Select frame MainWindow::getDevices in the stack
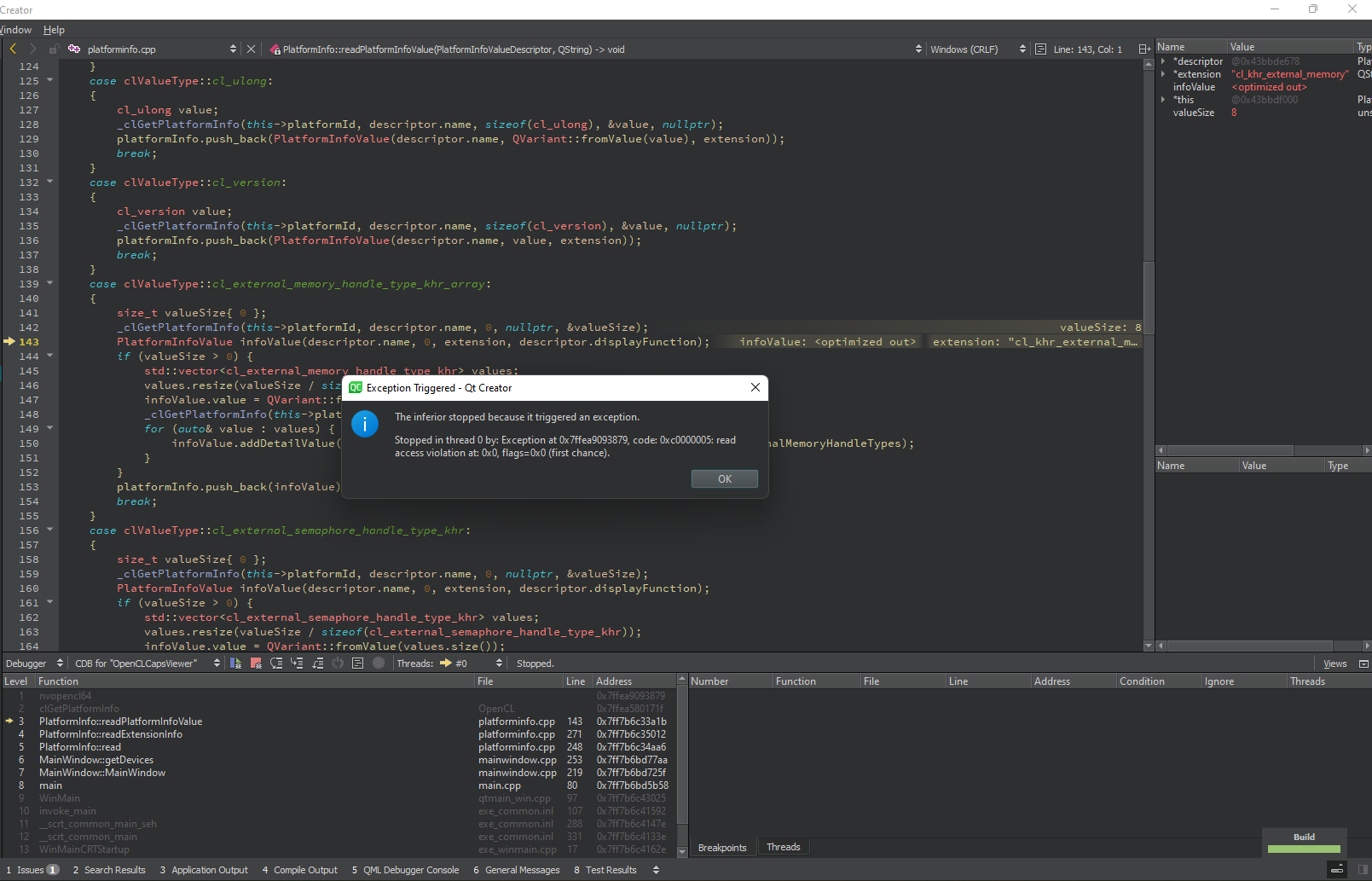 96,759
